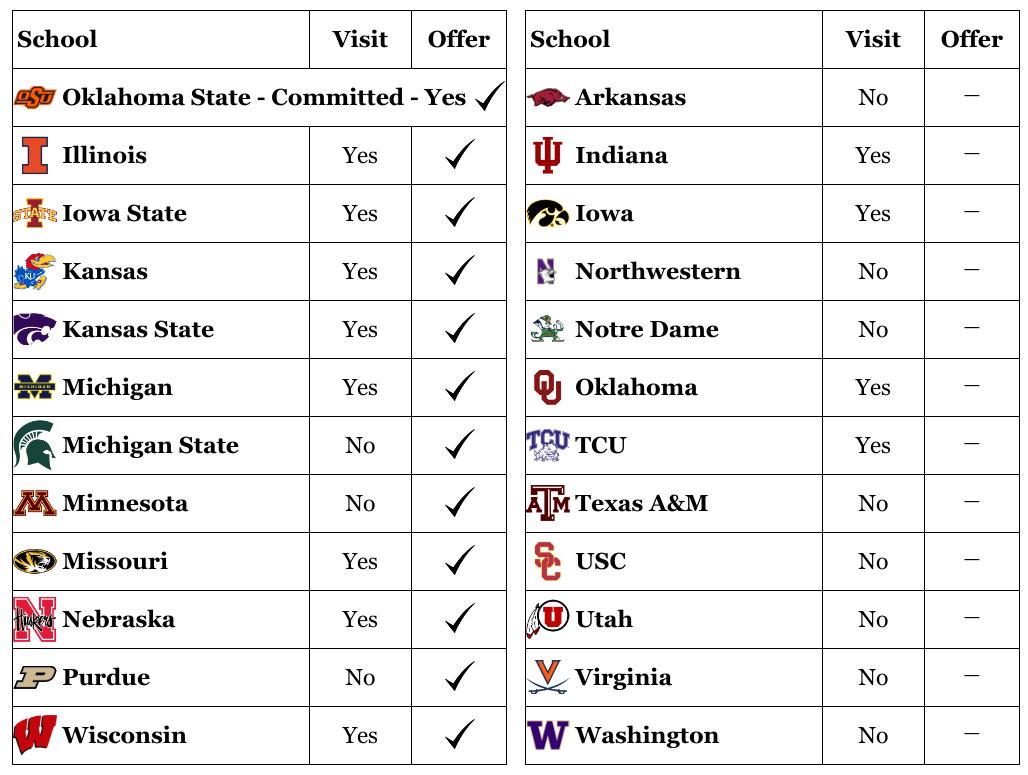Click the Texas A&M logo

(x=548, y=503)
